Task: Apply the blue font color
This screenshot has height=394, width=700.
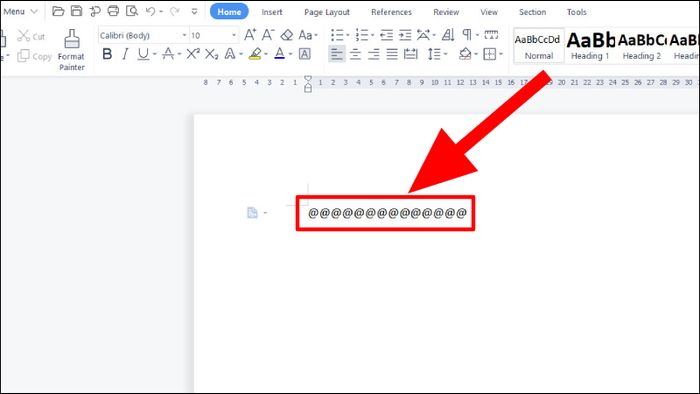Action: [x=279, y=54]
